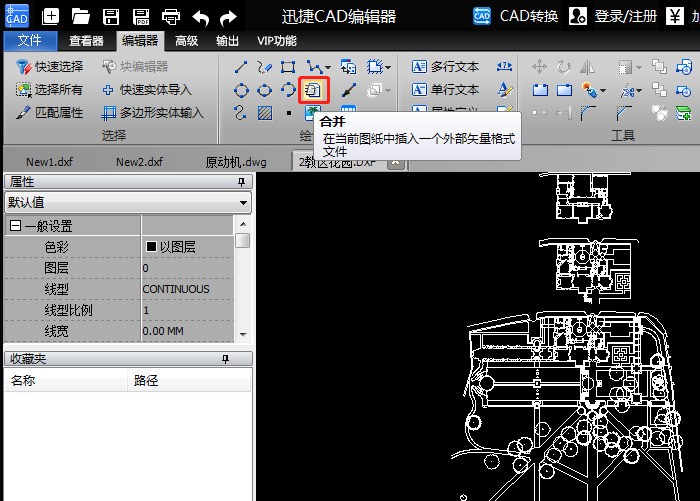Screen dimensions: 700x501
Task: Click the text style brush icon
Action: pyautogui.click(x=505, y=90)
